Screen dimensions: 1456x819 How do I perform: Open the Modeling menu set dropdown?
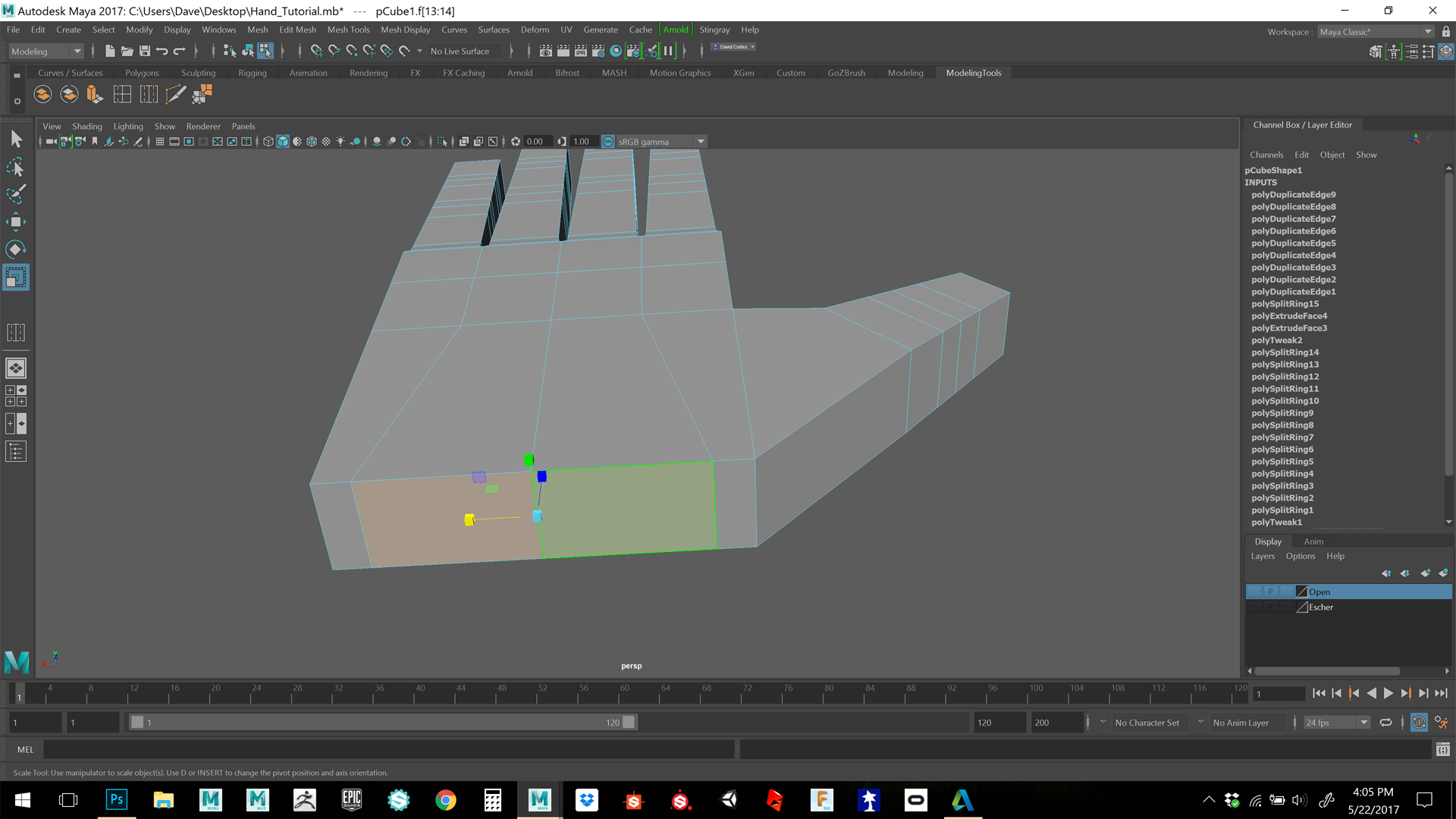point(46,52)
